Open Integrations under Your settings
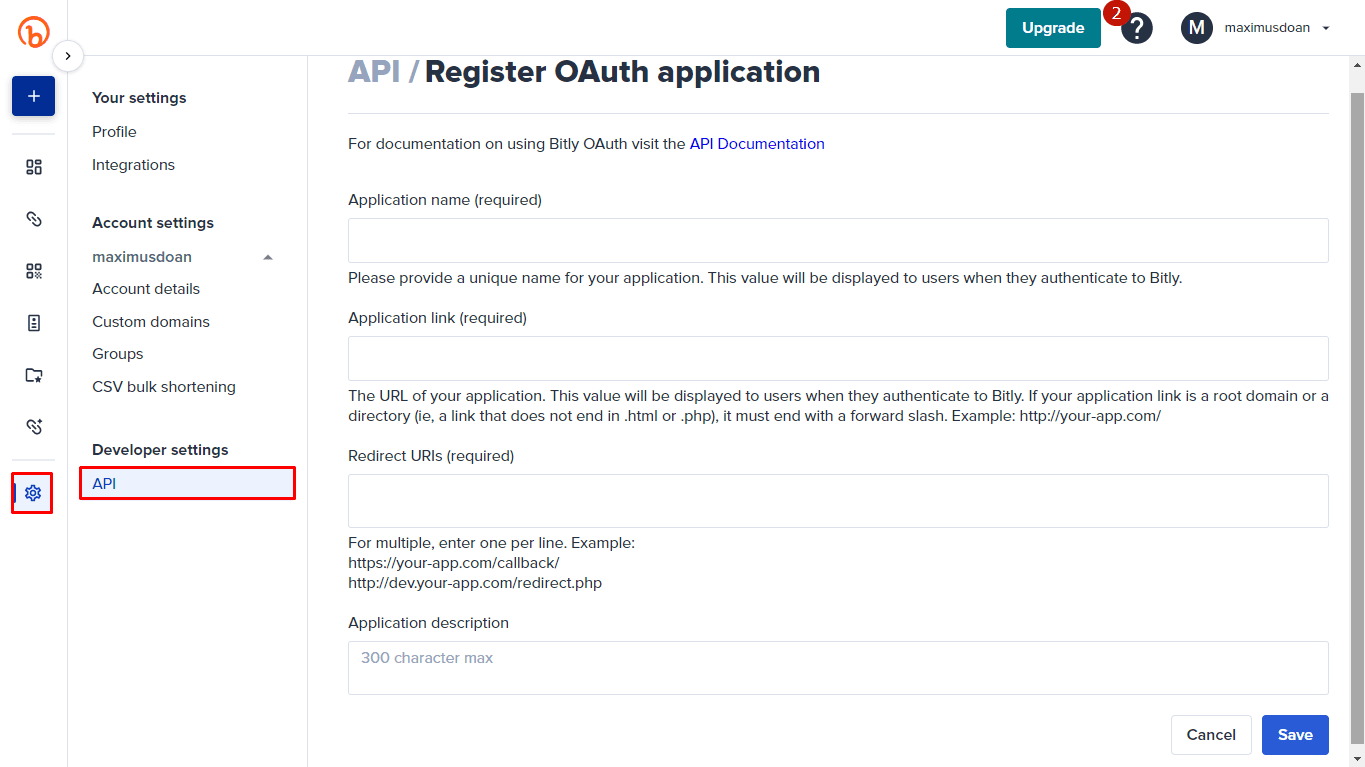This screenshot has width=1365, height=767. [133, 165]
